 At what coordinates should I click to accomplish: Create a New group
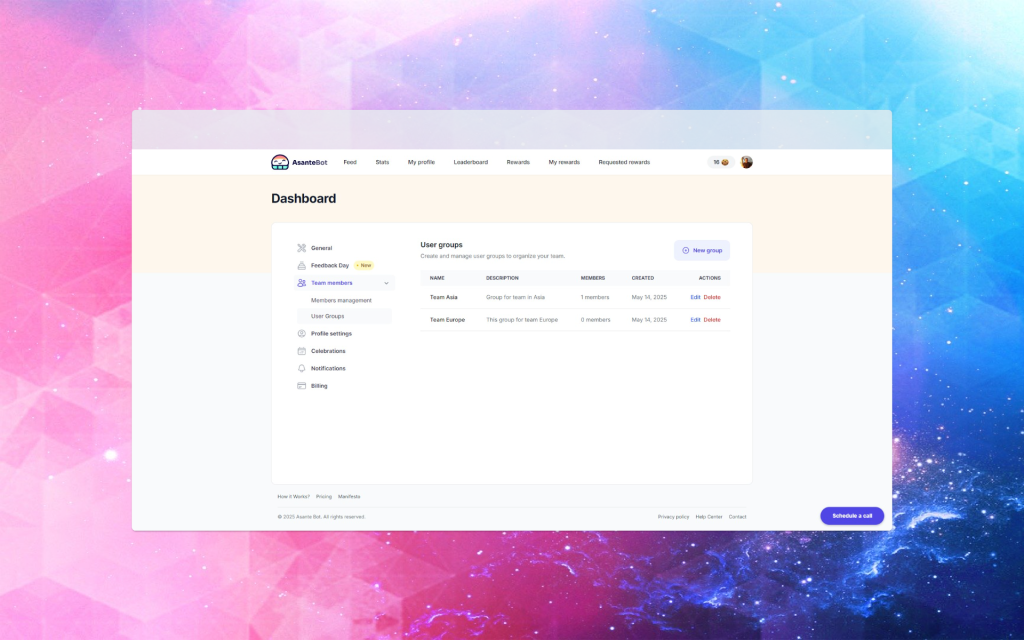[702, 250]
